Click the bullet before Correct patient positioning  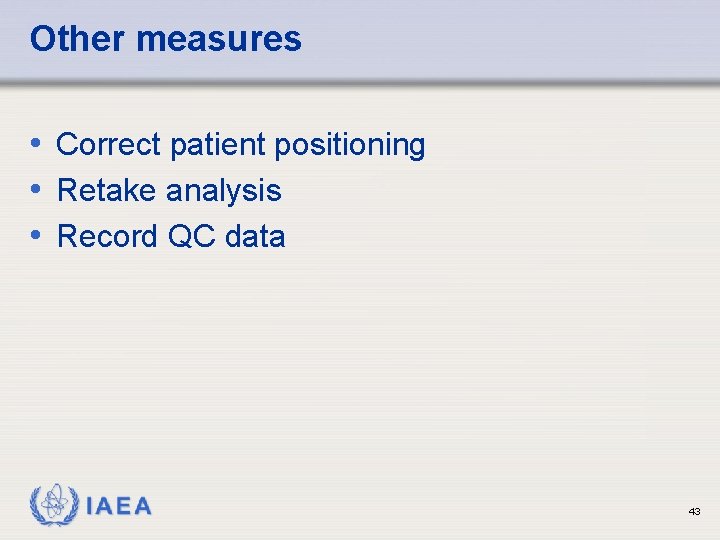click(36, 143)
